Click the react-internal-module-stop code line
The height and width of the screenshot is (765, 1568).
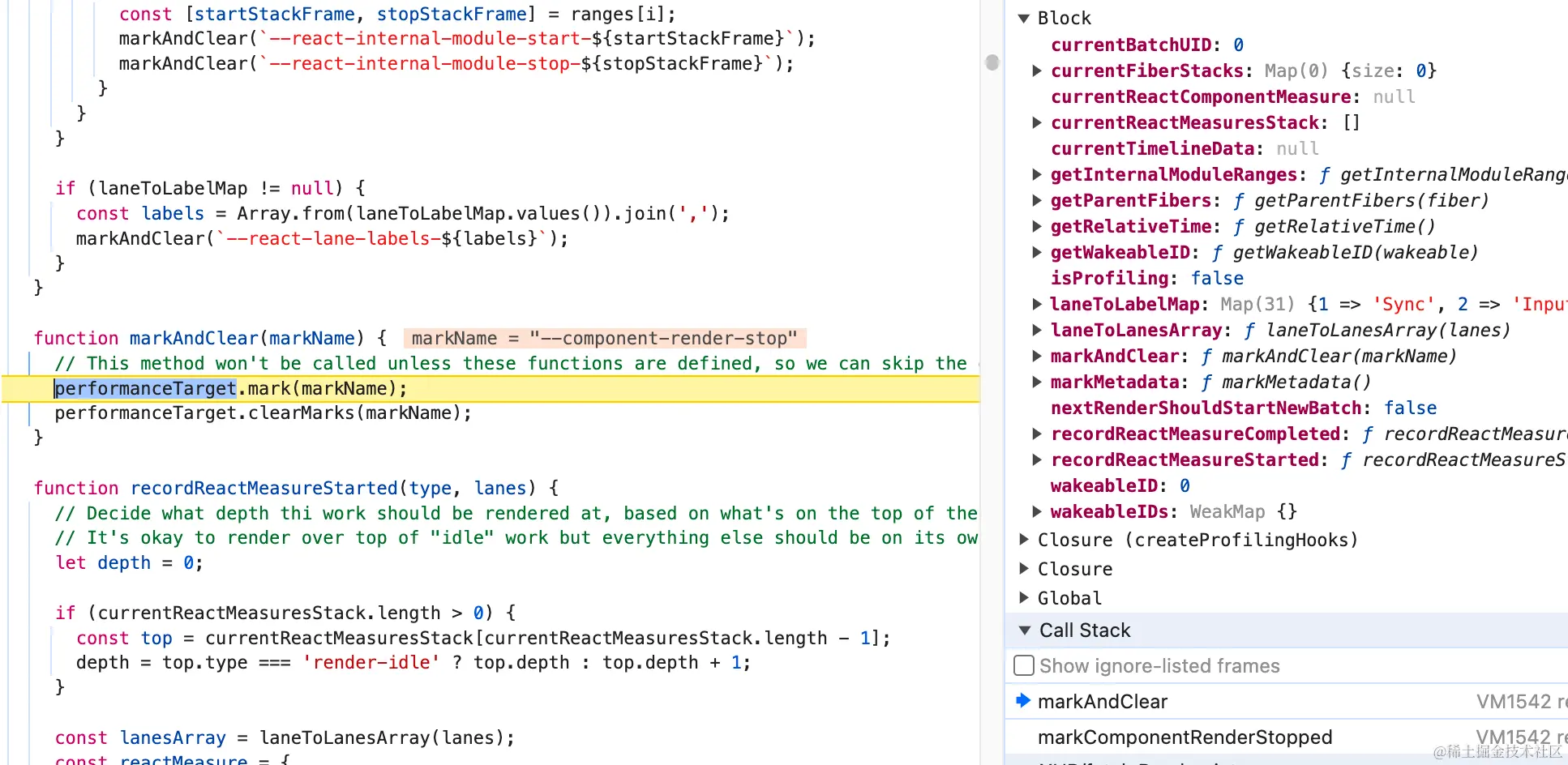coord(456,63)
